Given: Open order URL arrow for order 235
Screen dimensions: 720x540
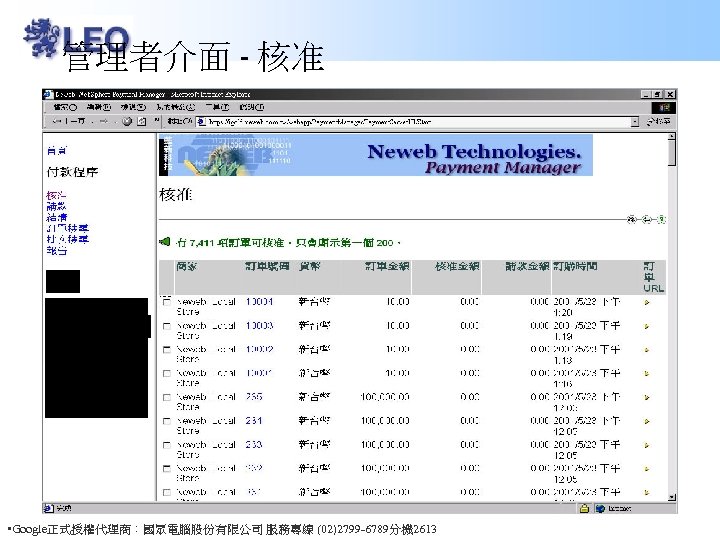Looking at the screenshot, I should [647, 398].
